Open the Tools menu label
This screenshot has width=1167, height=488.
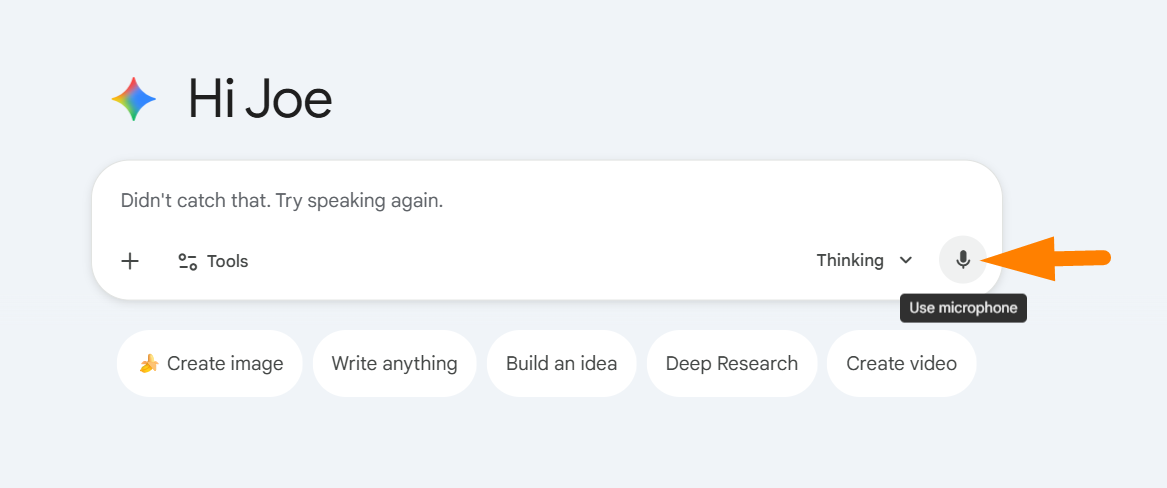[x=227, y=262]
